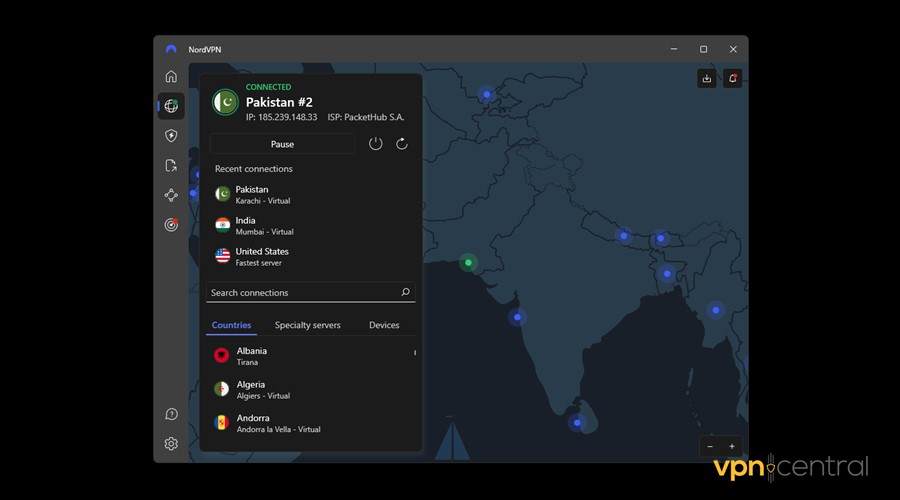Click the Search connections field

311,292
